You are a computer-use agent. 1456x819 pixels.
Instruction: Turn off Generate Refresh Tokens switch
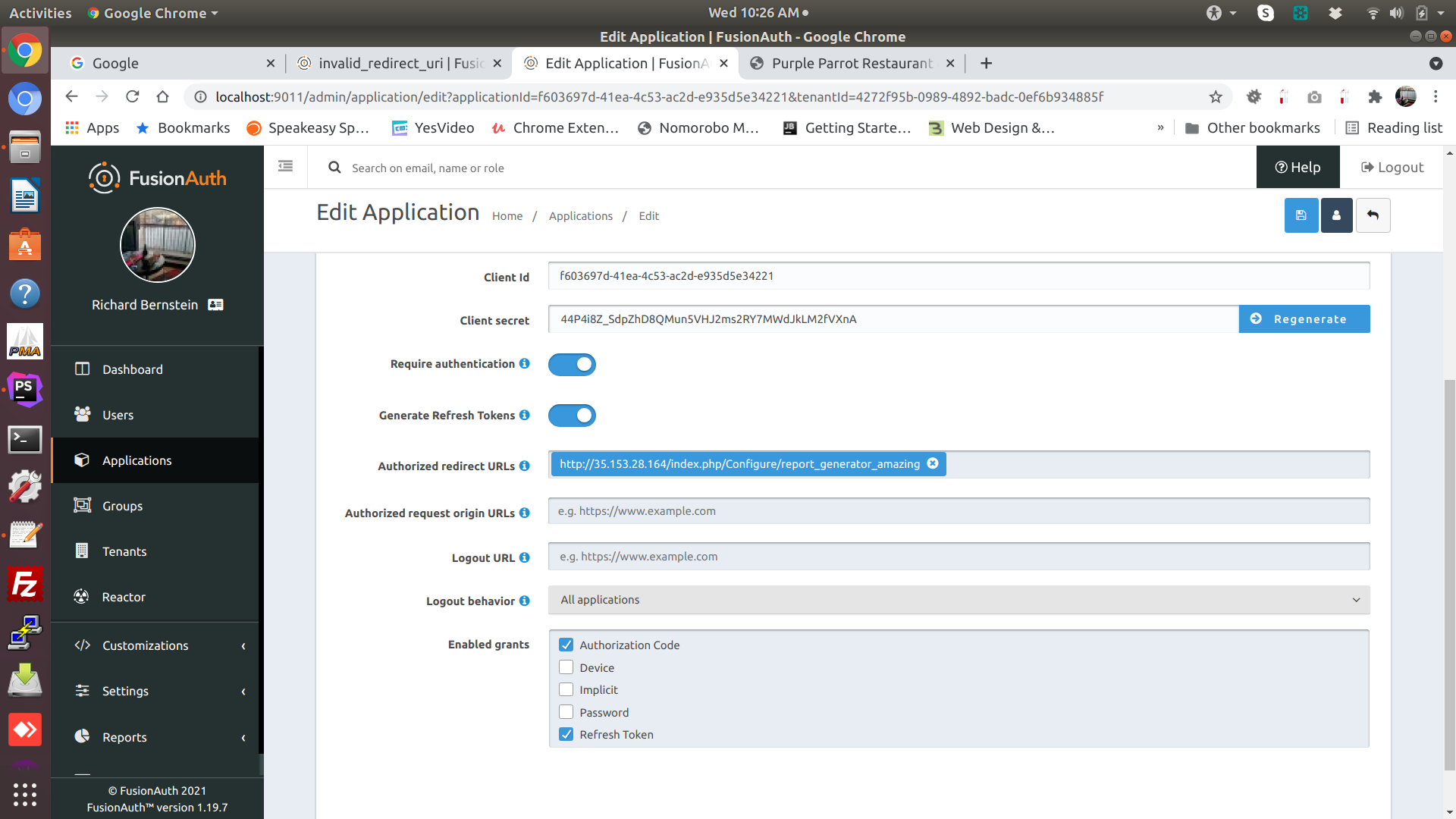point(572,416)
